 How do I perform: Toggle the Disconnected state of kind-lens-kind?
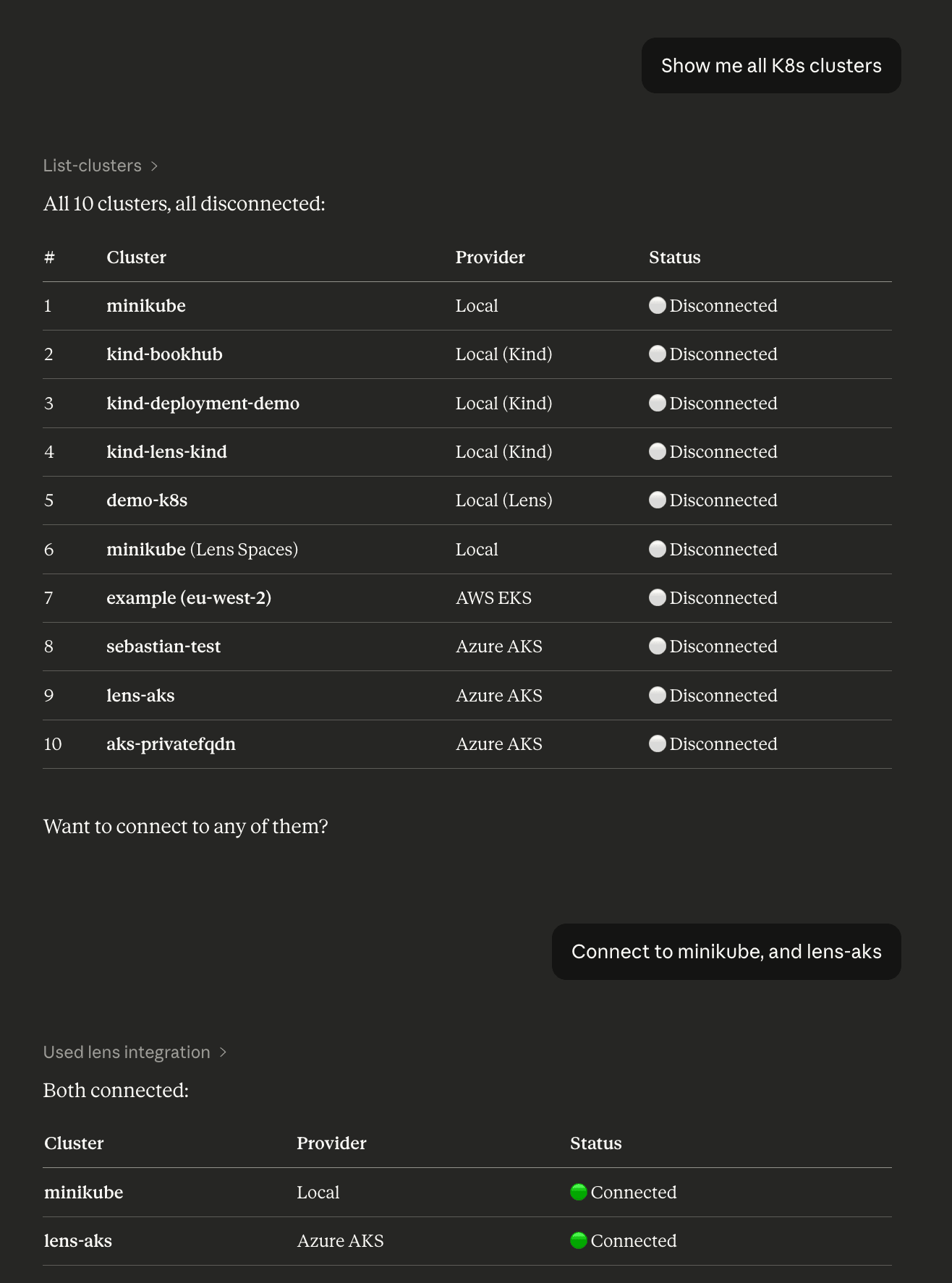tap(658, 451)
